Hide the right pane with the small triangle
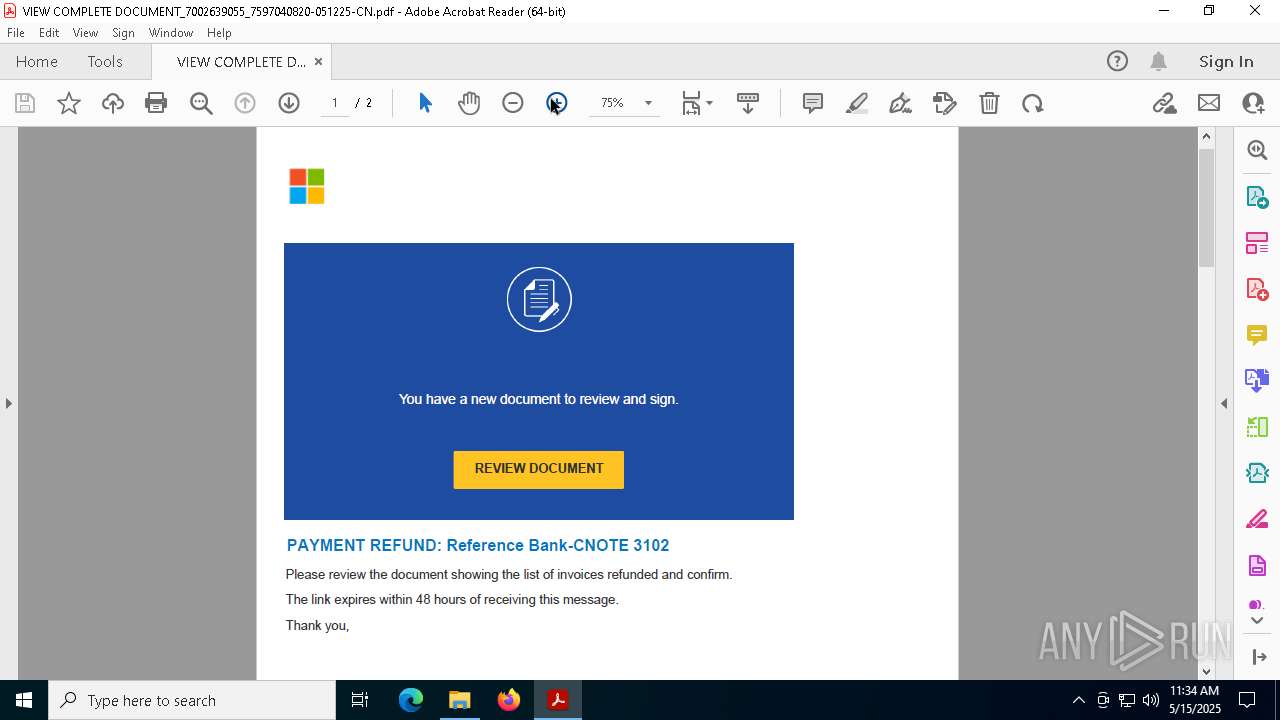Image resolution: width=1280 pixels, height=720 pixels. coord(1224,403)
